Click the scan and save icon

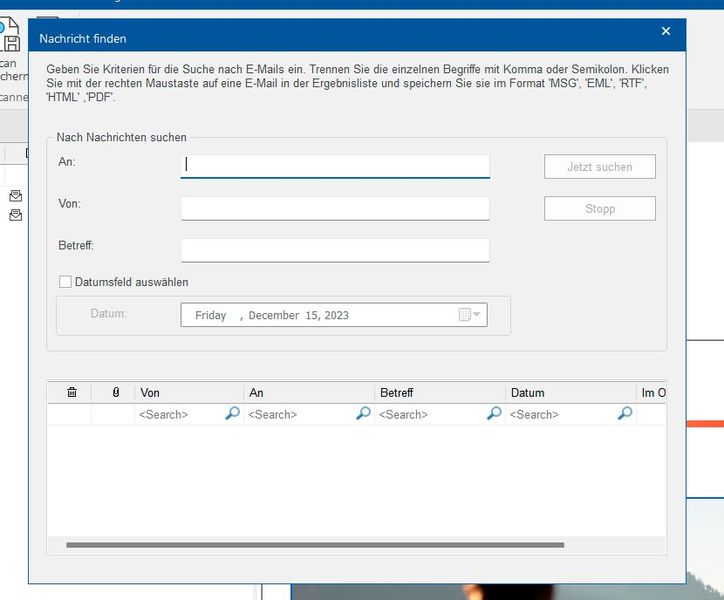10,40
